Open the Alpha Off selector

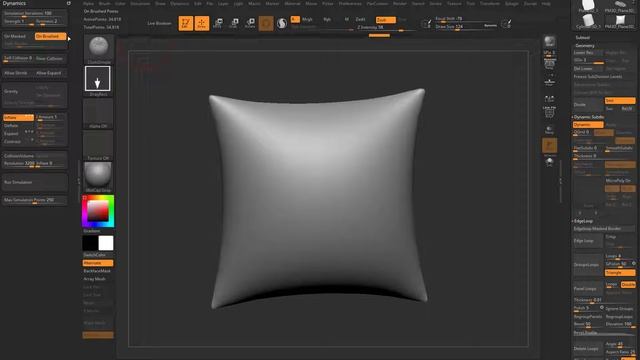coord(98,113)
